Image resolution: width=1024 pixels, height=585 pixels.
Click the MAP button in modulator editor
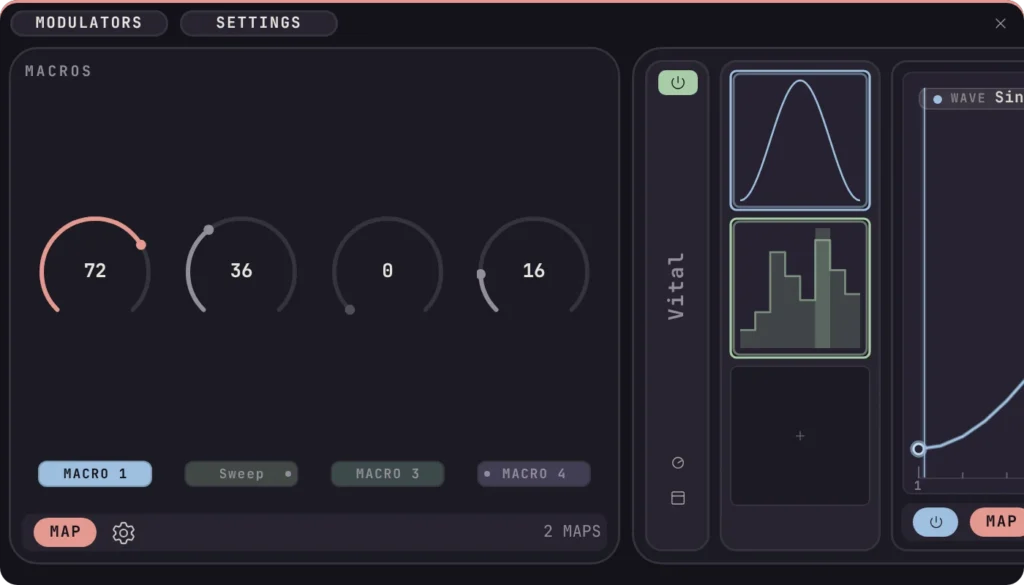coord(999,522)
